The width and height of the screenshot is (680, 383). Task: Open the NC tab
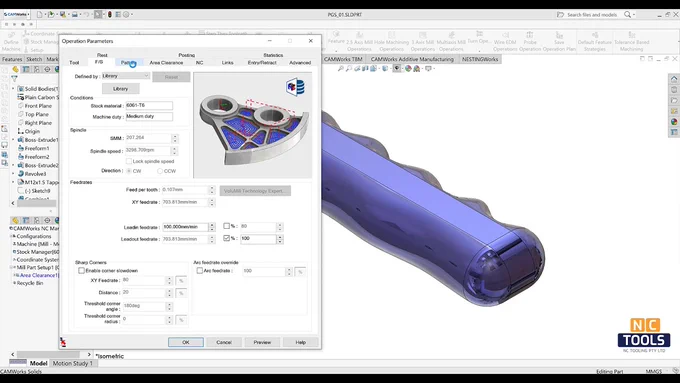[199, 62]
